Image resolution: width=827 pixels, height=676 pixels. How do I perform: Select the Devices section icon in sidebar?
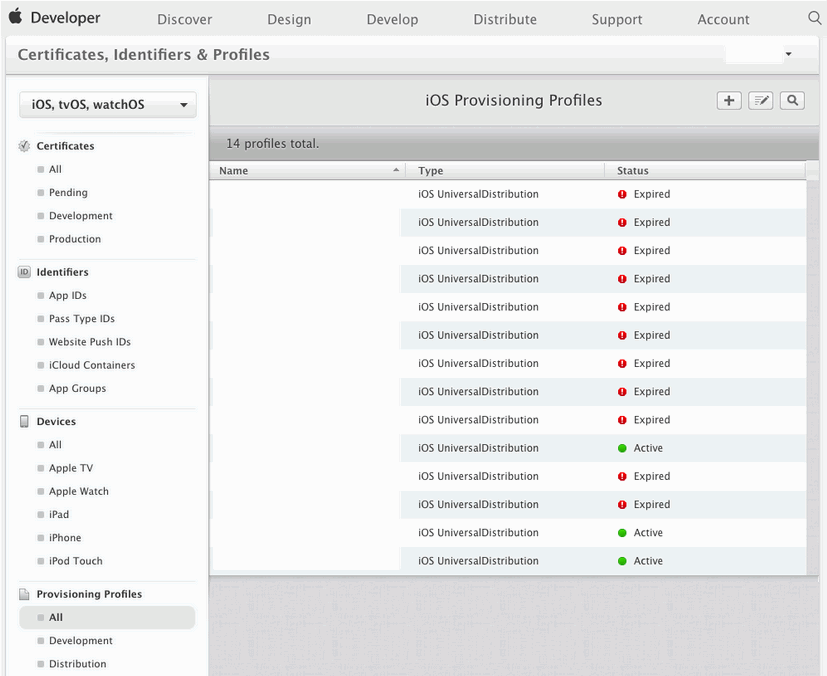(x=24, y=421)
